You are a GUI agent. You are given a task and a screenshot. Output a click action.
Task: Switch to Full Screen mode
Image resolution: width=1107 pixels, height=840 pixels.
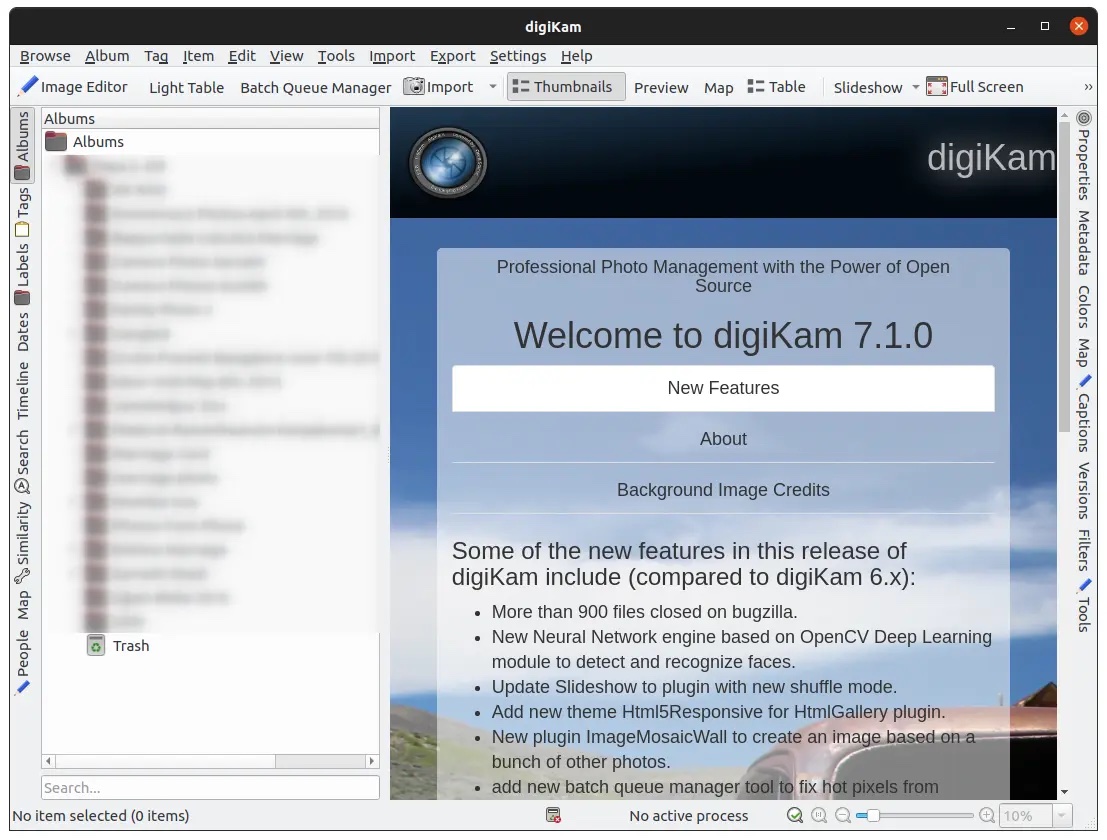pos(975,87)
